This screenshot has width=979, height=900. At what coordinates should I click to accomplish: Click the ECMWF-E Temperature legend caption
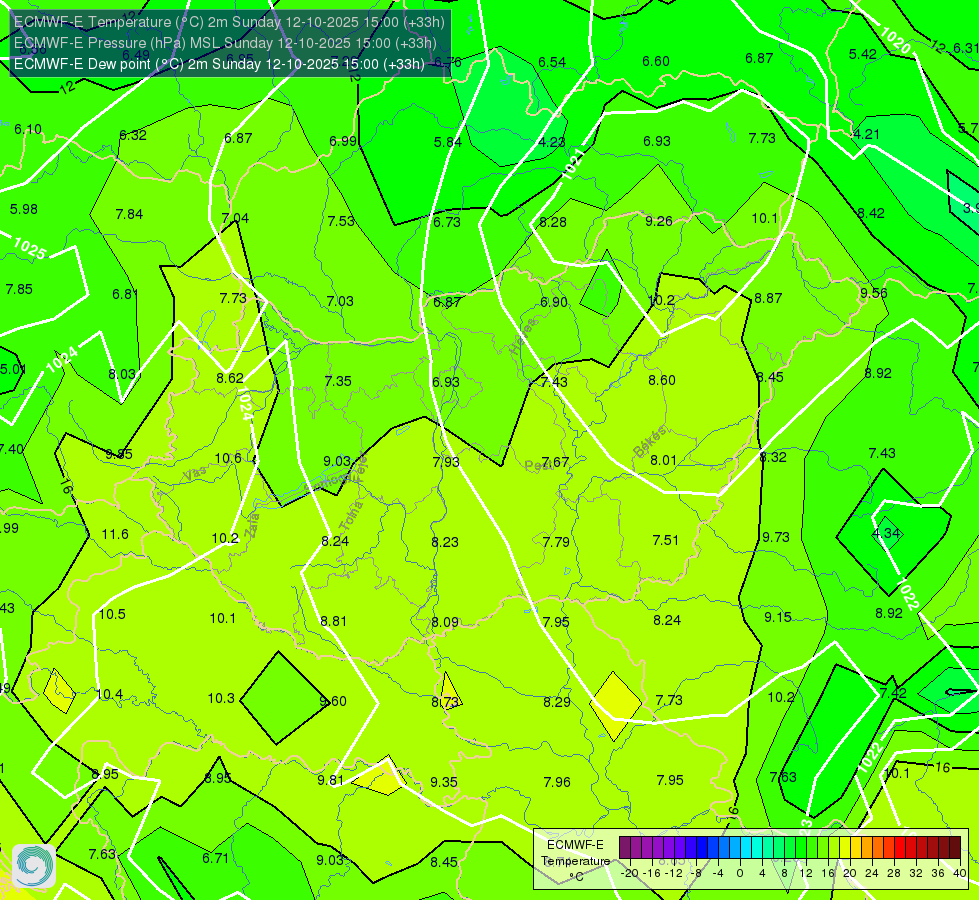pos(575,861)
